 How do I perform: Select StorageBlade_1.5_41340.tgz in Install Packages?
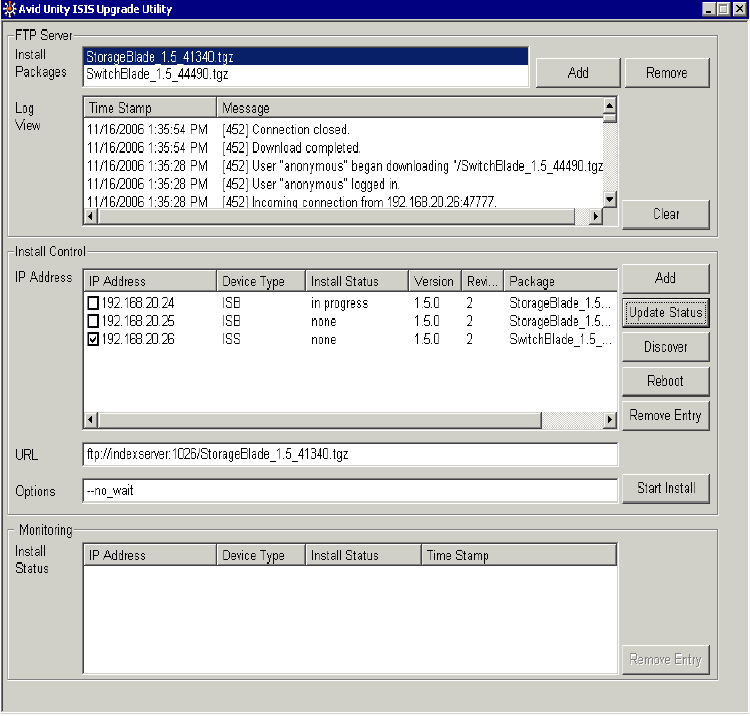coord(306,57)
